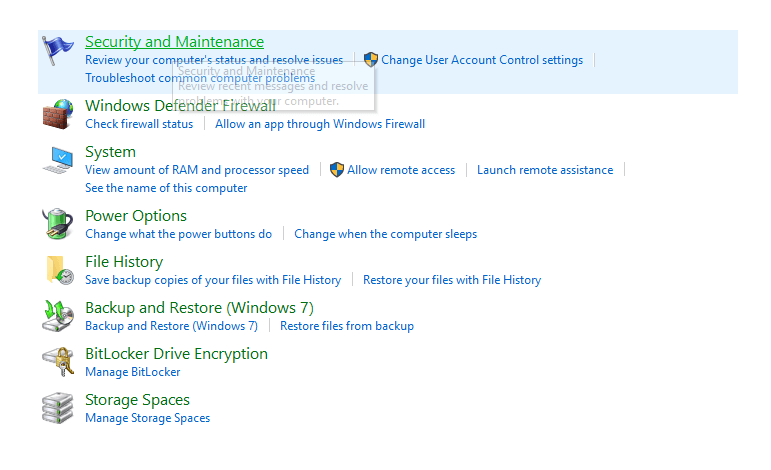Image resolution: width=771 pixels, height=470 pixels.
Task: Select Restore your files with File History
Action: [452, 280]
